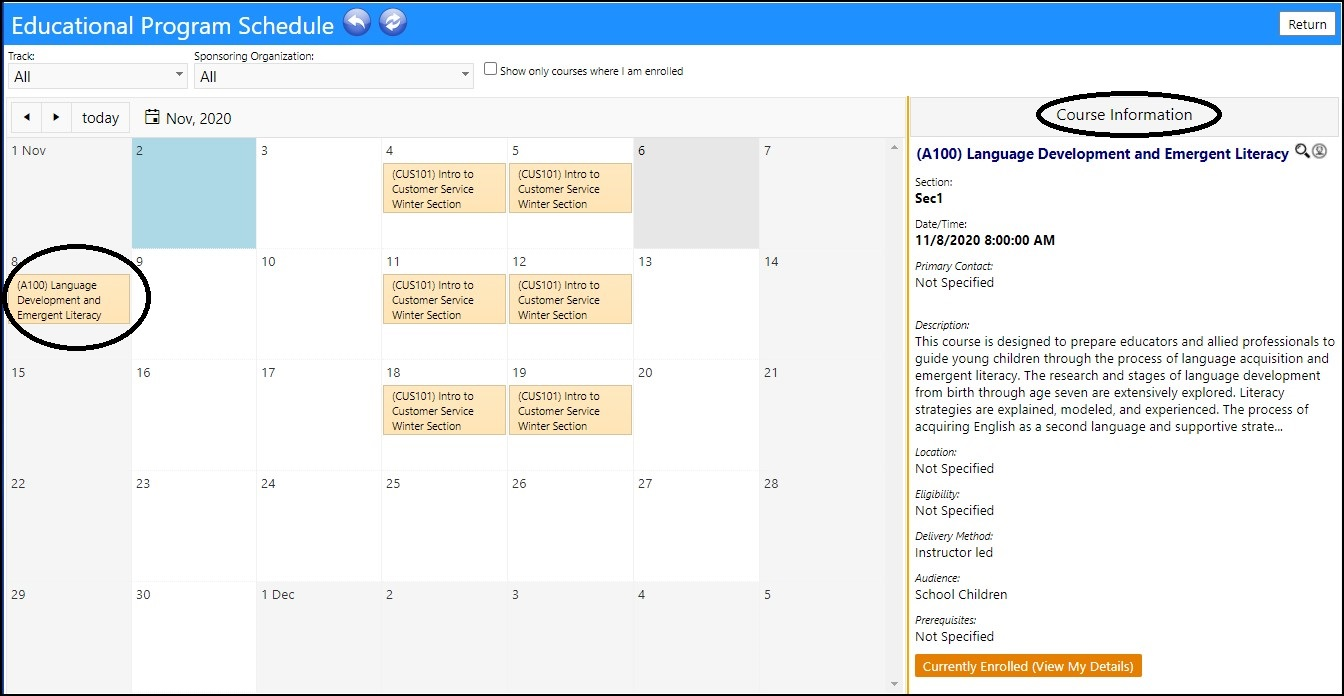Viewport: 1344px width, 696px height.
Task: Select the shaded November 6 day cell
Action: click(696, 193)
